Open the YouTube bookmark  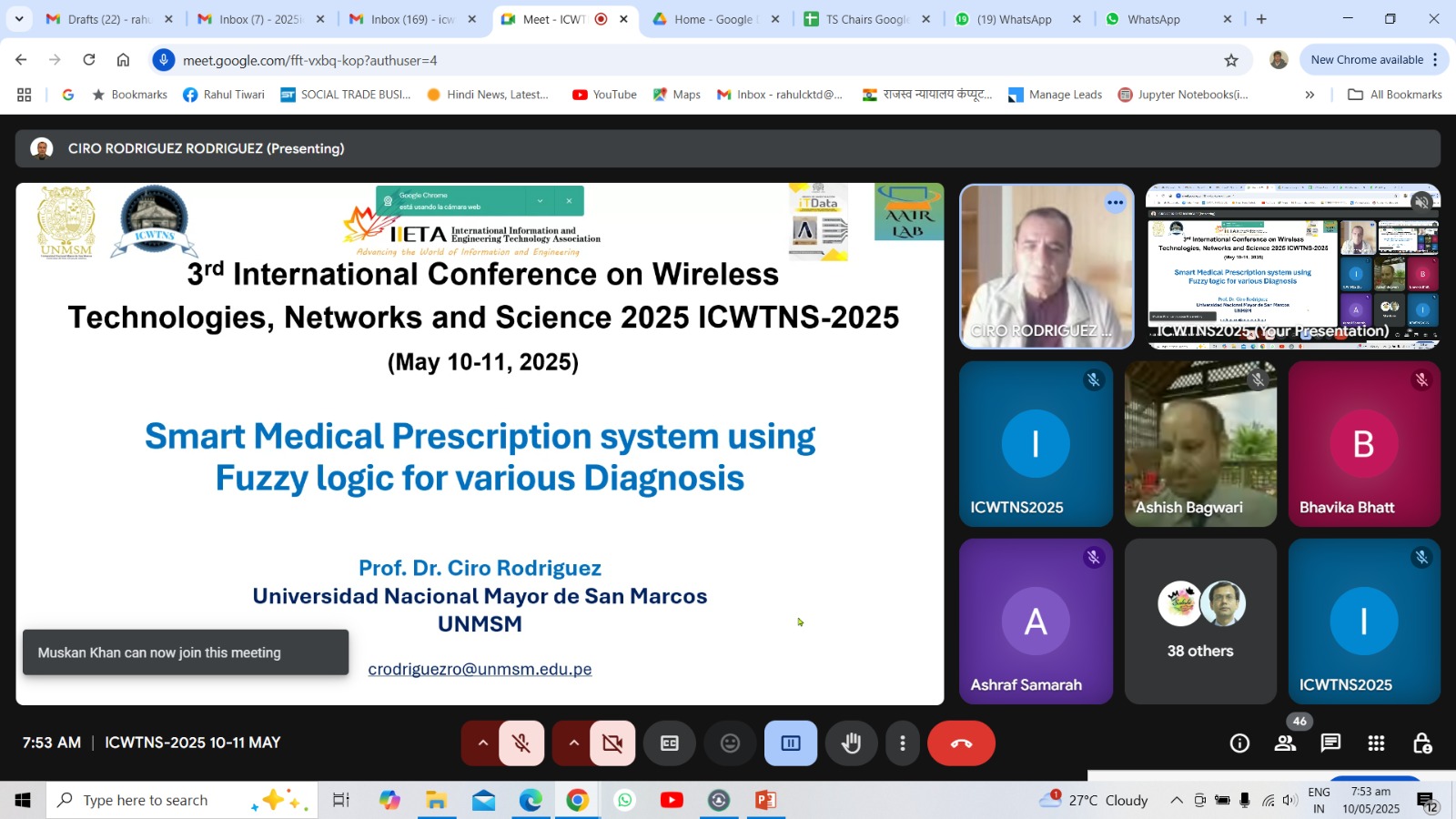[x=604, y=95]
